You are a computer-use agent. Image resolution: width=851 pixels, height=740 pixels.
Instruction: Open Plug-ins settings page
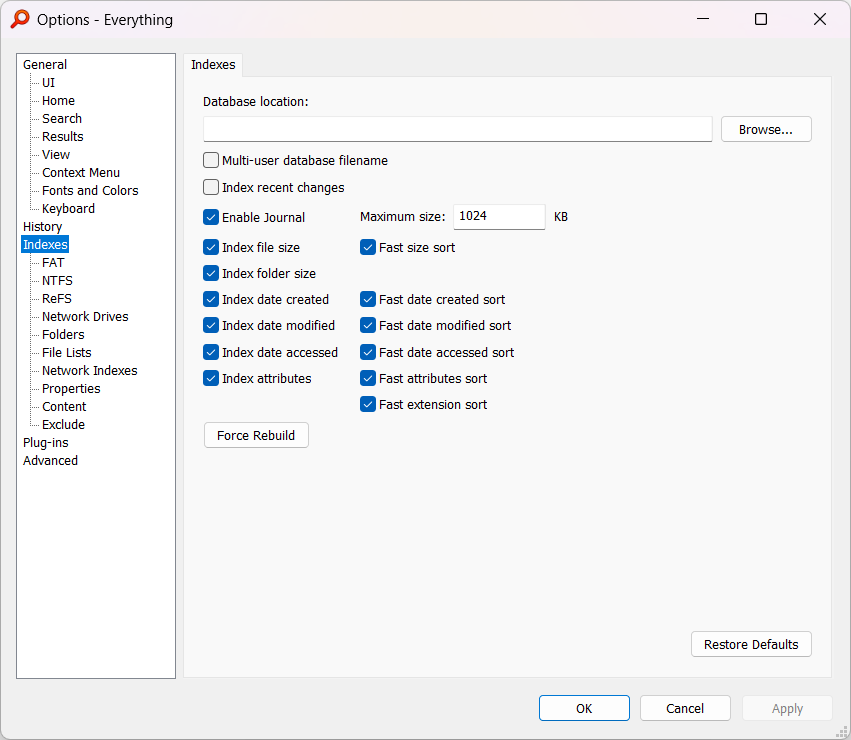[x=46, y=442]
